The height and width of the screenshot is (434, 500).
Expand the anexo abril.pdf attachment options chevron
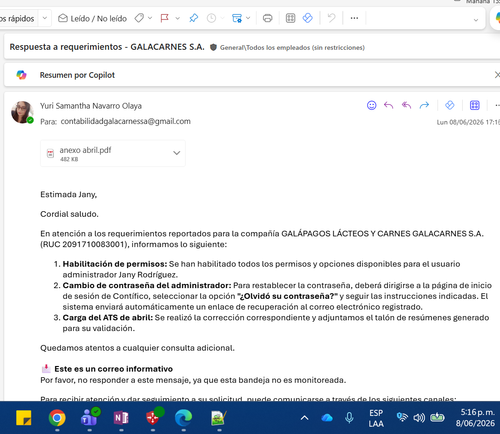177,153
